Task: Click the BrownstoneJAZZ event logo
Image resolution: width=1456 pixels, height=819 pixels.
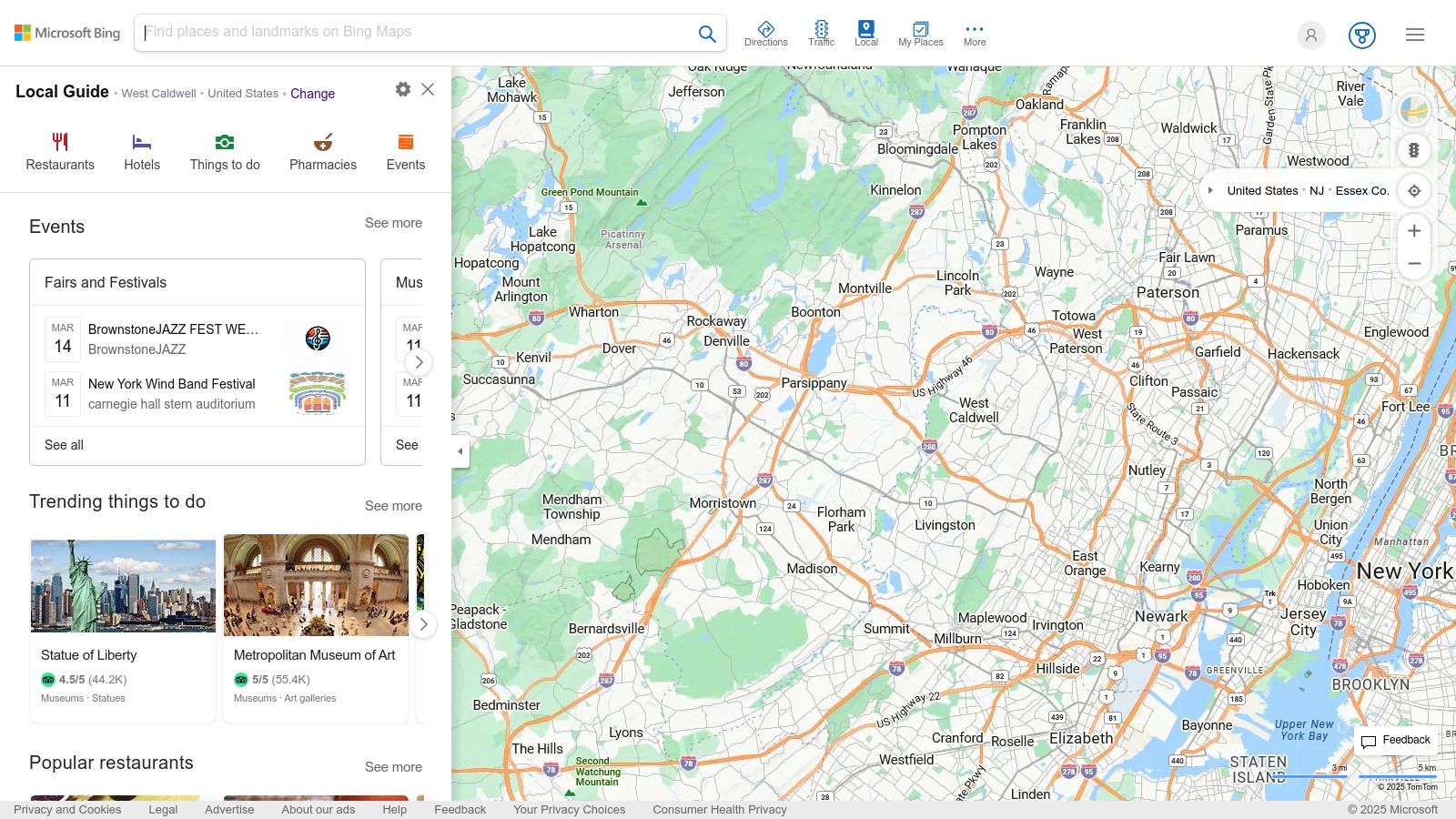Action: click(318, 339)
